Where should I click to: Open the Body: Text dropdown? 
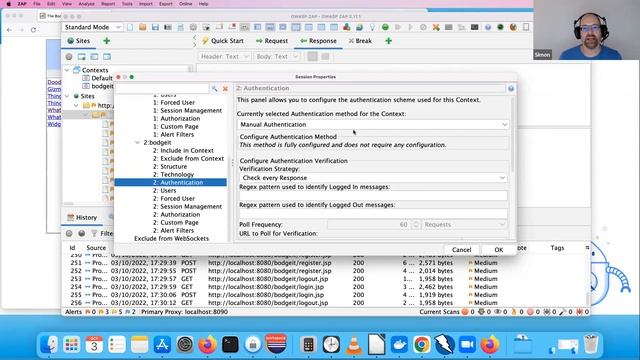(277, 56)
